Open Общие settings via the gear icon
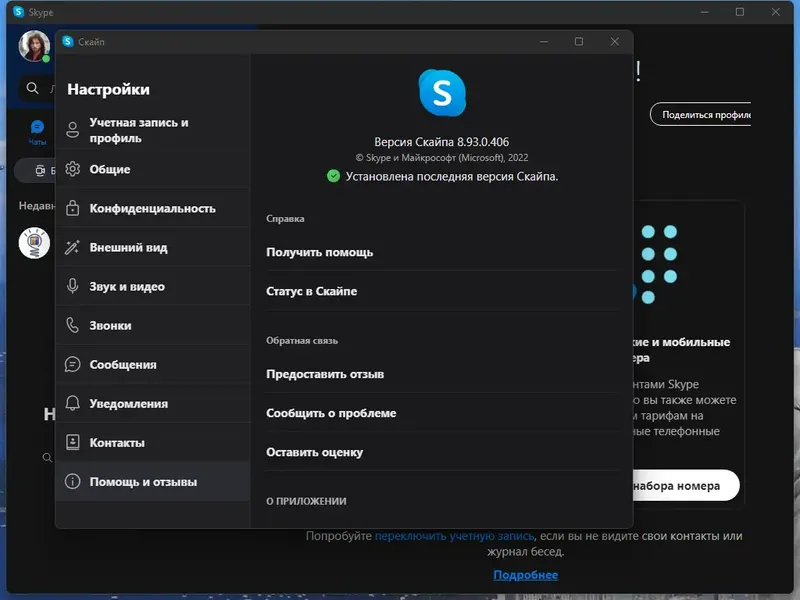This screenshot has width=800, height=600. [72, 169]
